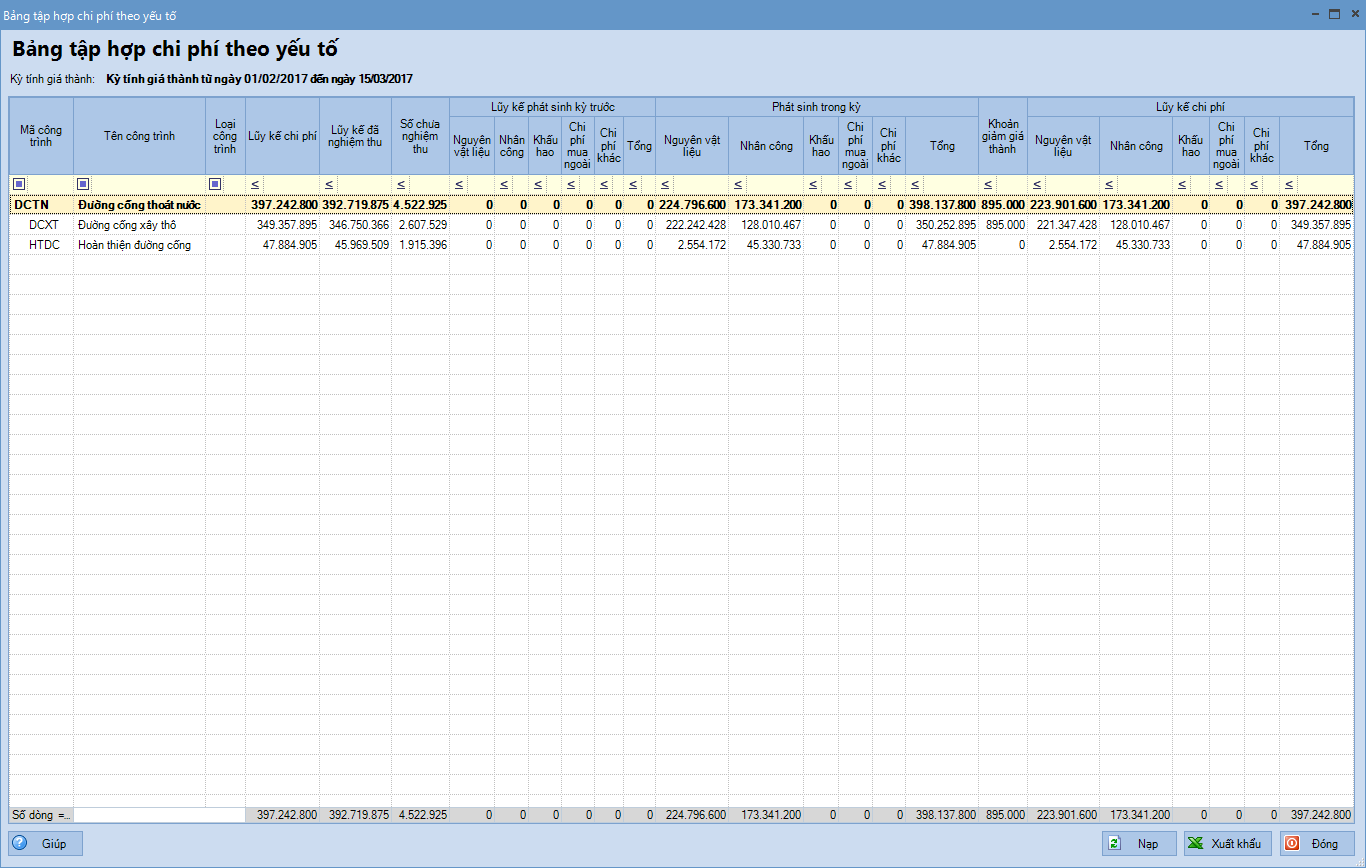Select the DCTN Đường cống thoát nước row
The height and width of the screenshot is (868, 1366).
coord(140,205)
